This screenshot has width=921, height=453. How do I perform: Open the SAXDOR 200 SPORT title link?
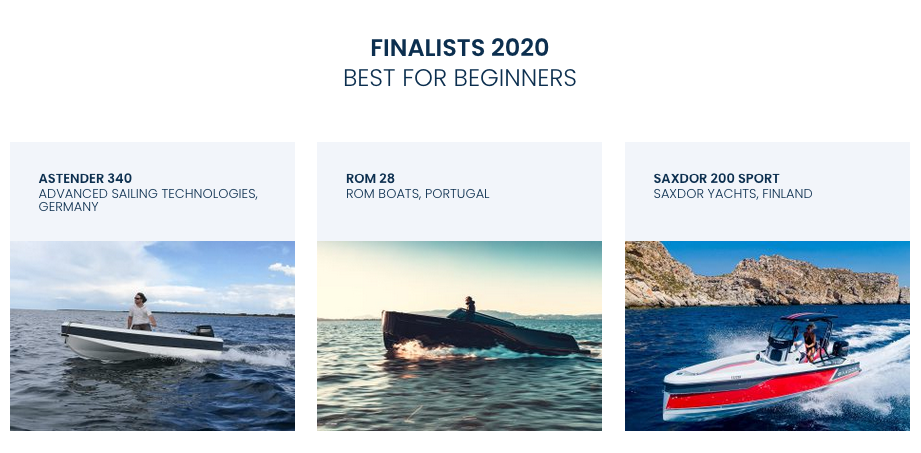[x=716, y=179]
